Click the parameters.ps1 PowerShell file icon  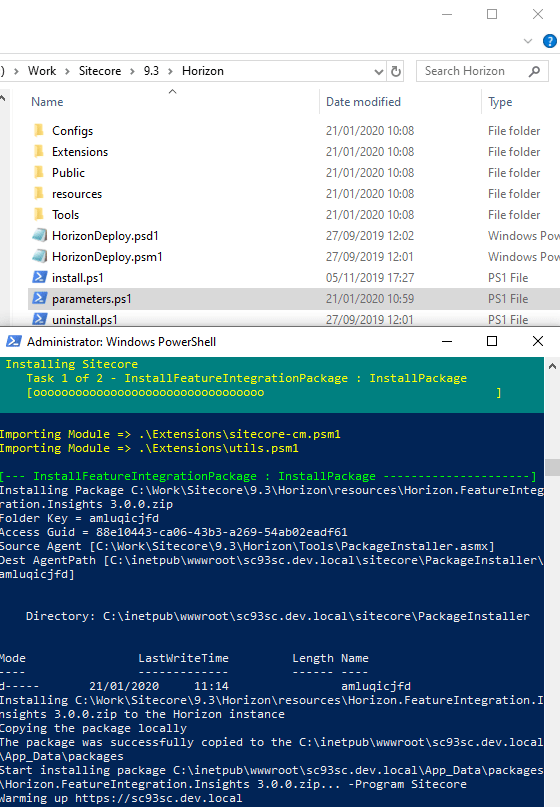[40, 299]
